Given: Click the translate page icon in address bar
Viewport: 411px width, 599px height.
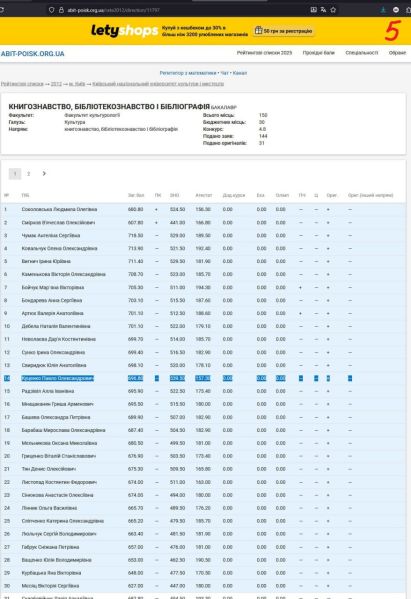Looking at the screenshot, I should coord(323,10).
